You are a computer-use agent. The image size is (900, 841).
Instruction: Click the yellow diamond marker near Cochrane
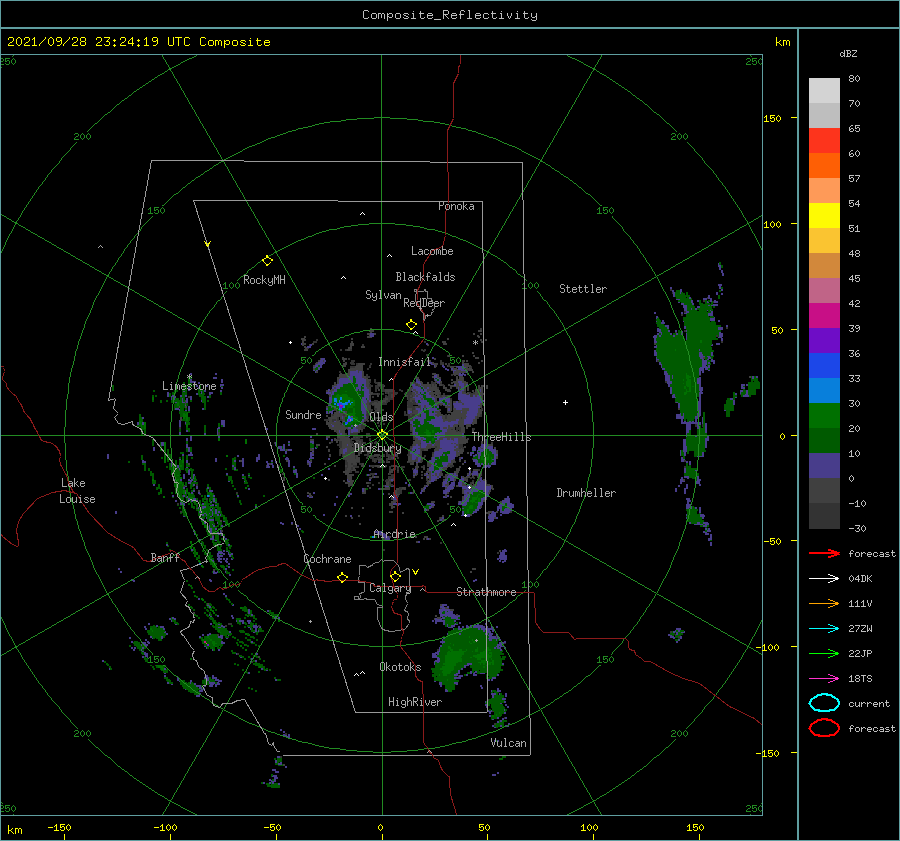pyautogui.click(x=342, y=578)
